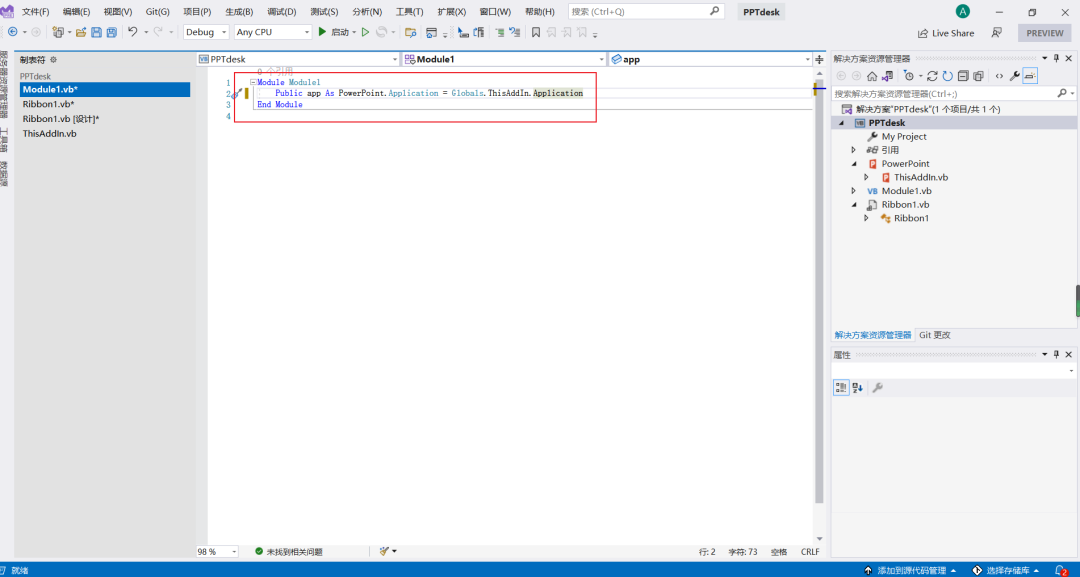Image resolution: width=1080 pixels, height=577 pixels.
Task: Open the Debug configuration dropdown
Action: [206, 32]
